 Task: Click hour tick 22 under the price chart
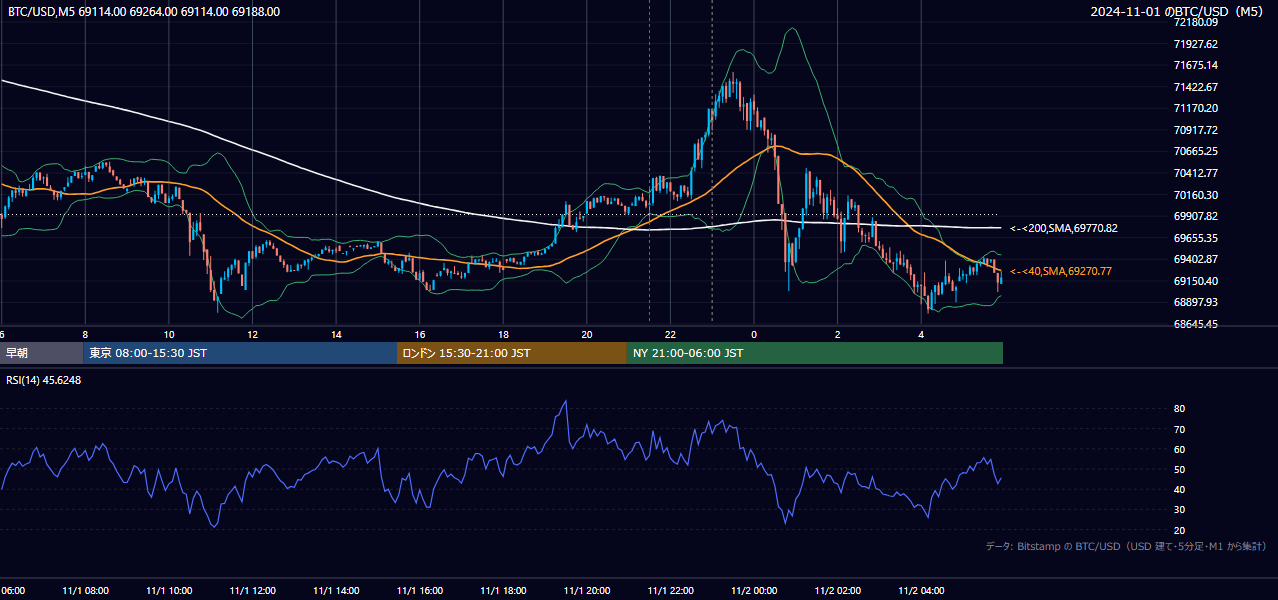pyautogui.click(x=670, y=334)
